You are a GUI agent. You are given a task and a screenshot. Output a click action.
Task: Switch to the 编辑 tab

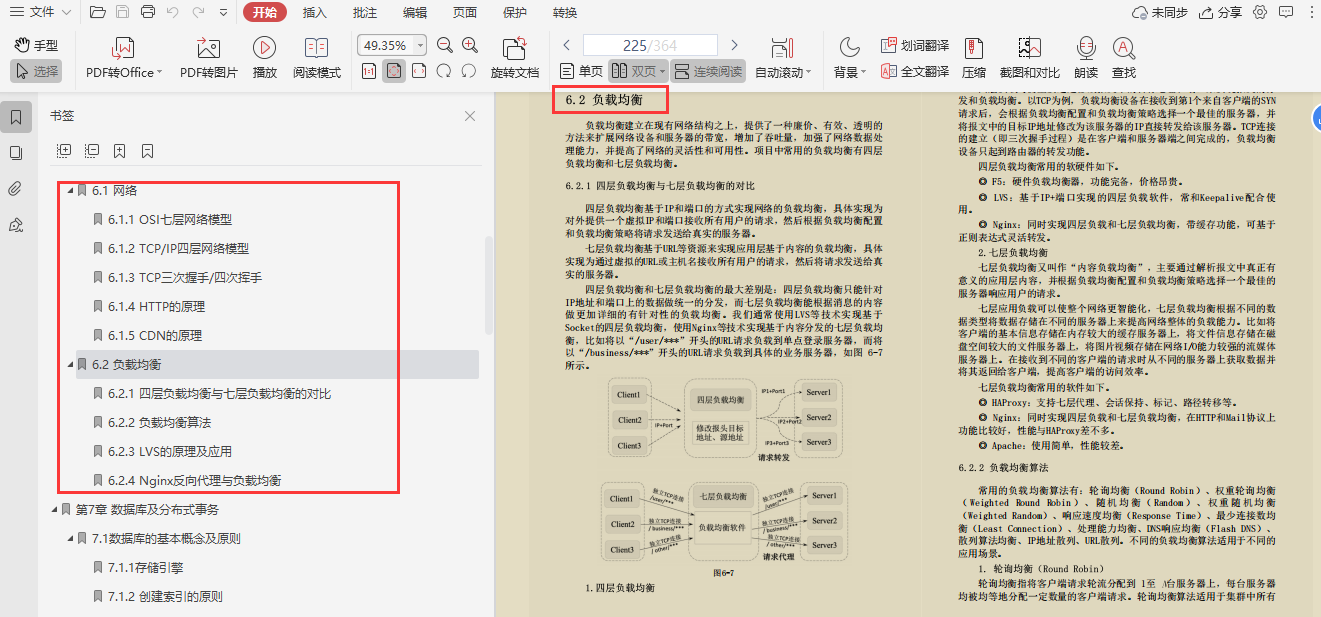tap(415, 13)
